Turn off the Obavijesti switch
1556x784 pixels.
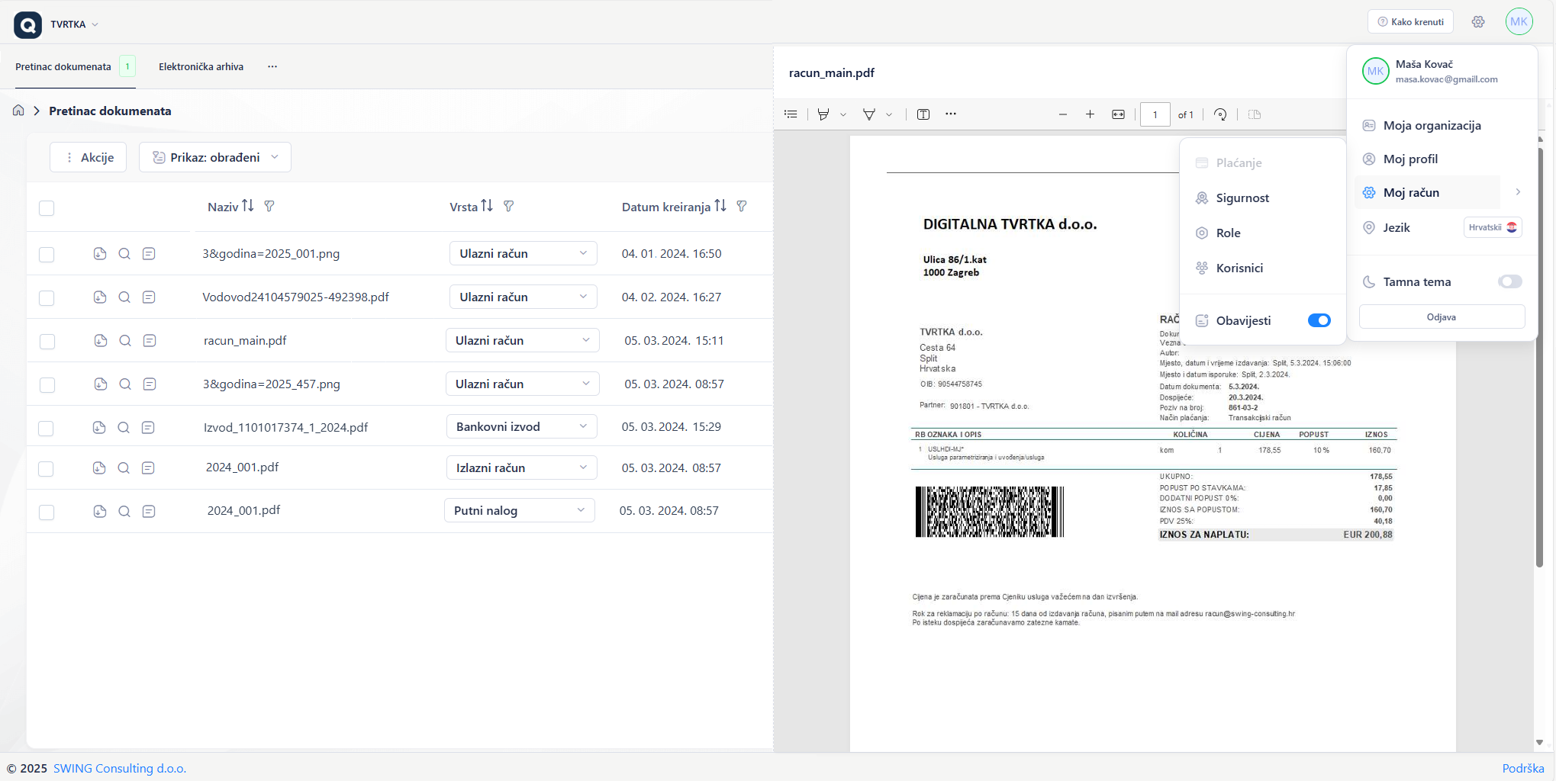pyautogui.click(x=1319, y=320)
